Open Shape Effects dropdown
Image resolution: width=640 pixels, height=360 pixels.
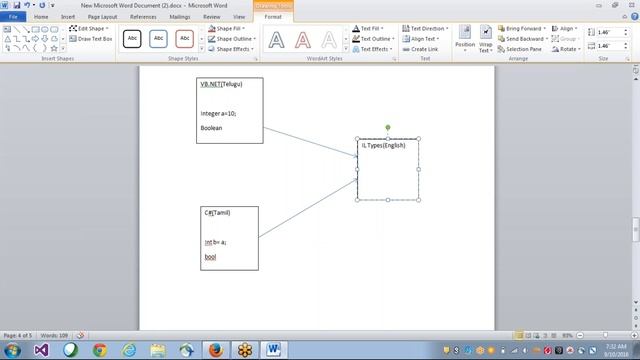[231, 49]
